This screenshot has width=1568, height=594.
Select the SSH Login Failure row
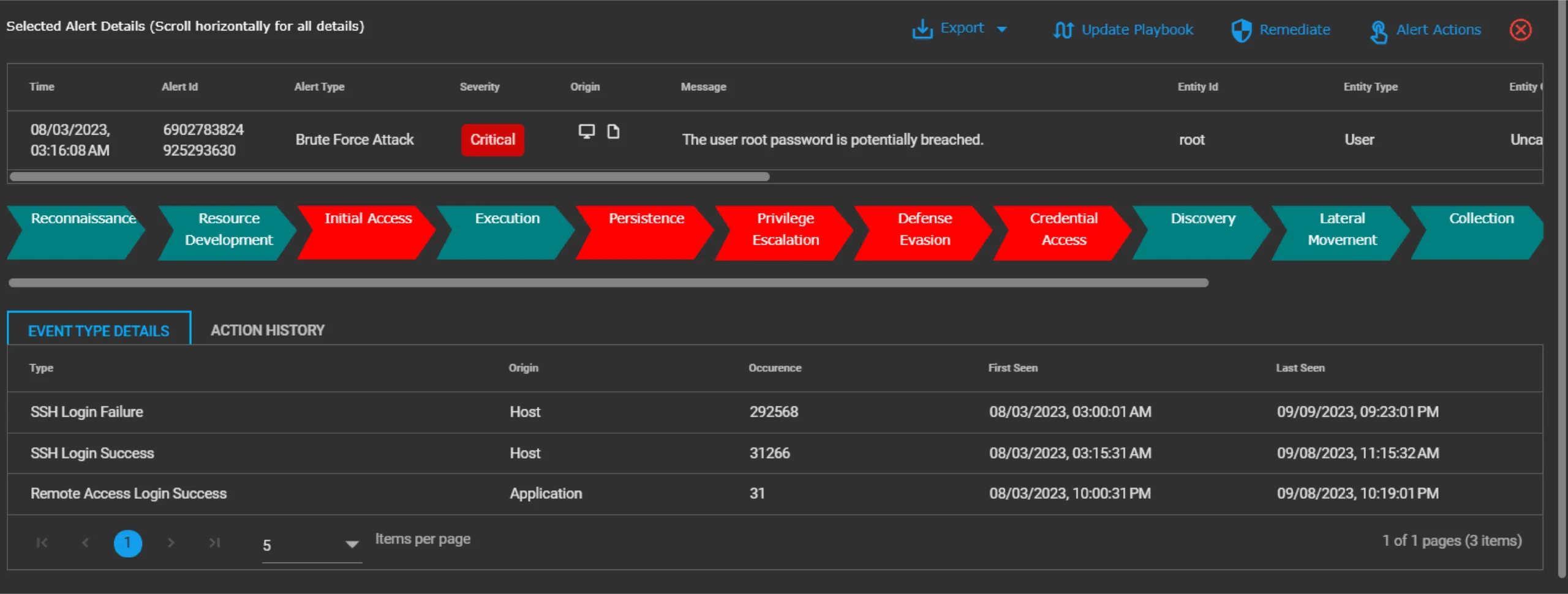(x=775, y=412)
